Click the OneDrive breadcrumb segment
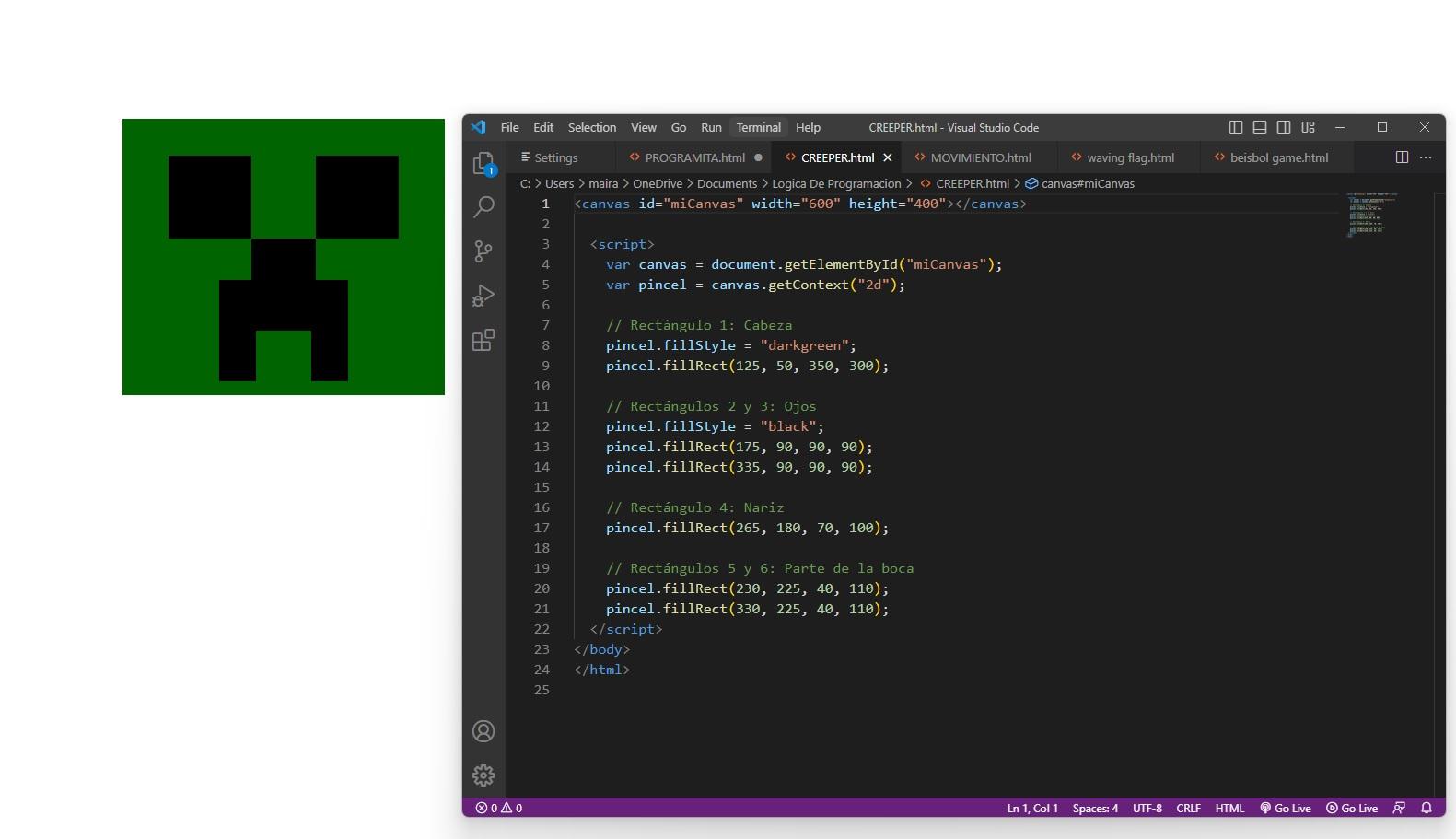This screenshot has width=1456, height=839. tap(658, 183)
